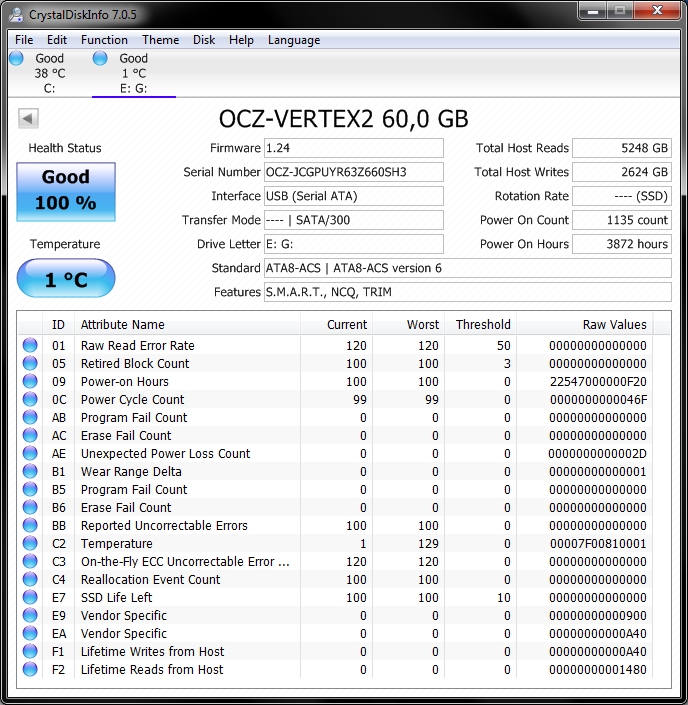688x705 pixels.
Task: Click status orb for Power-on Hours row
Action: point(30,381)
